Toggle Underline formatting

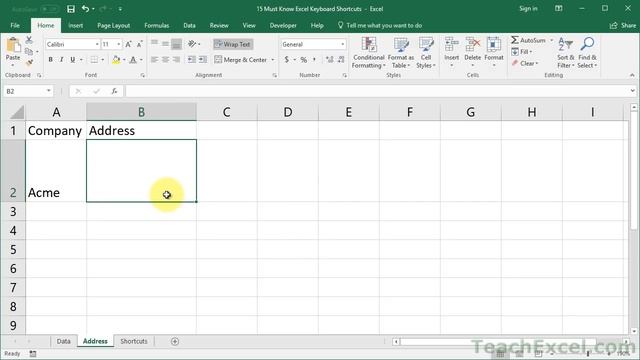tap(73, 60)
